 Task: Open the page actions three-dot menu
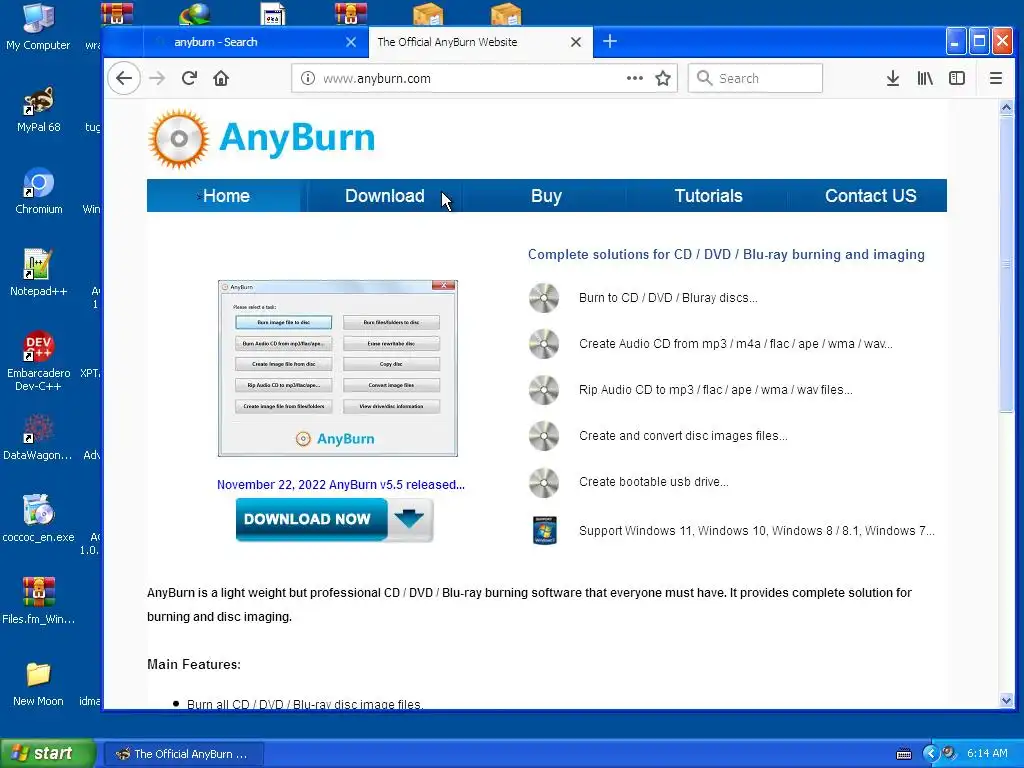pyautogui.click(x=635, y=78)
